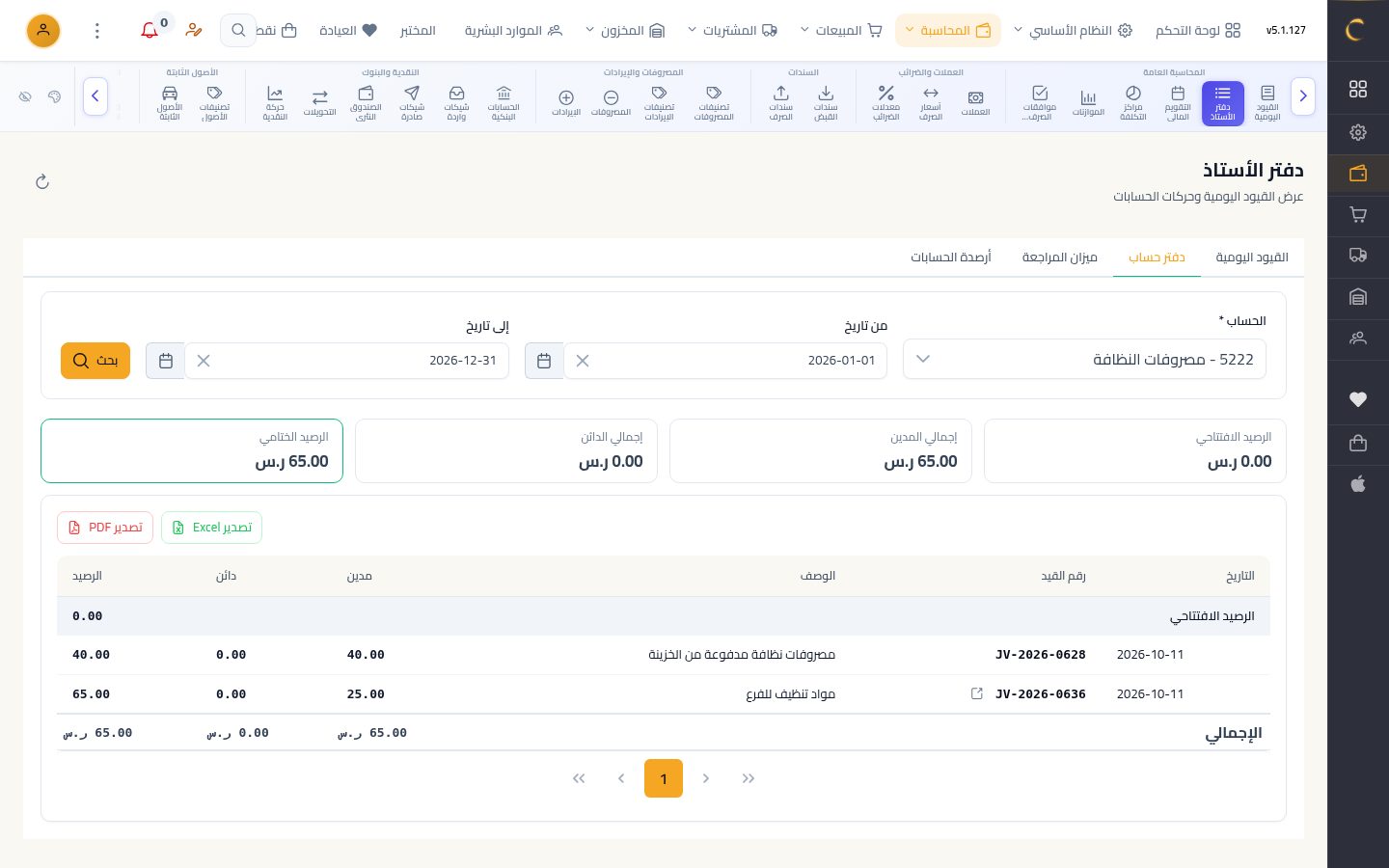Image resolution: width=1389 pixels, height=868 pixels.
Task: Open Payment Vouchers (سندات الصرف) ribbon icon
Action: tap(780, 103)
